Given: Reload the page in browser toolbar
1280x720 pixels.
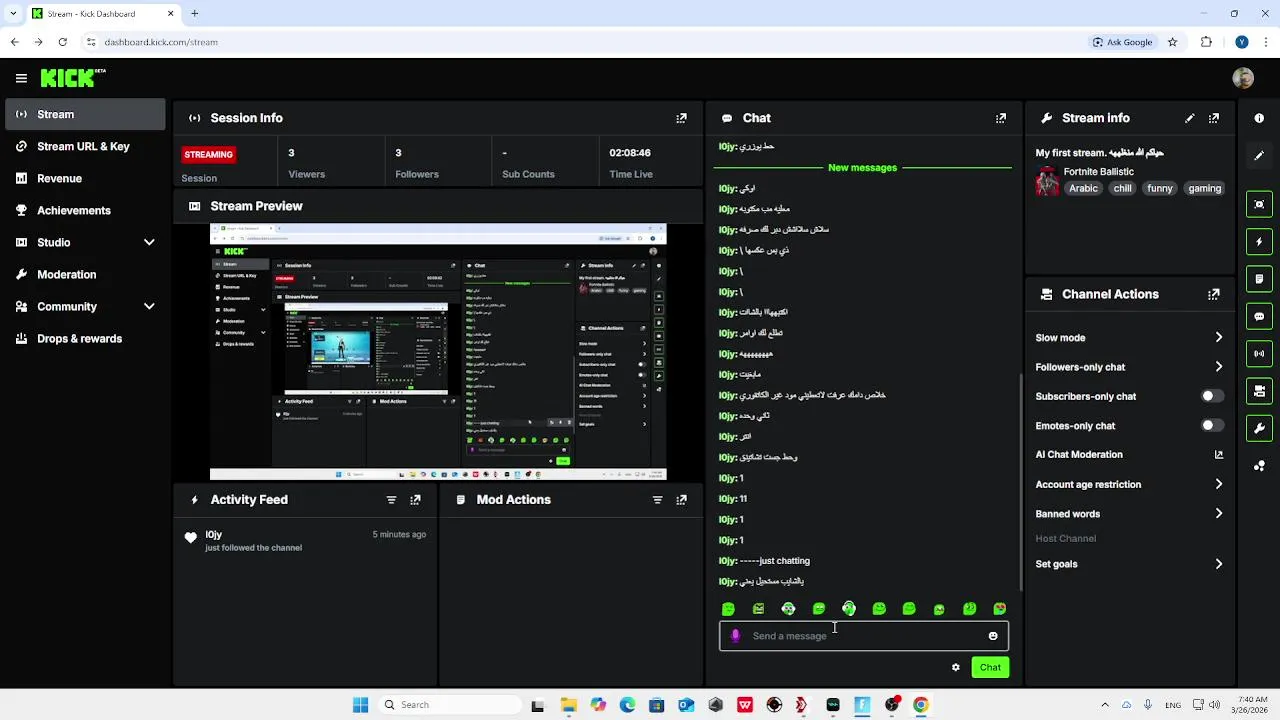Looking at the screenshot, I should (62, 42).
